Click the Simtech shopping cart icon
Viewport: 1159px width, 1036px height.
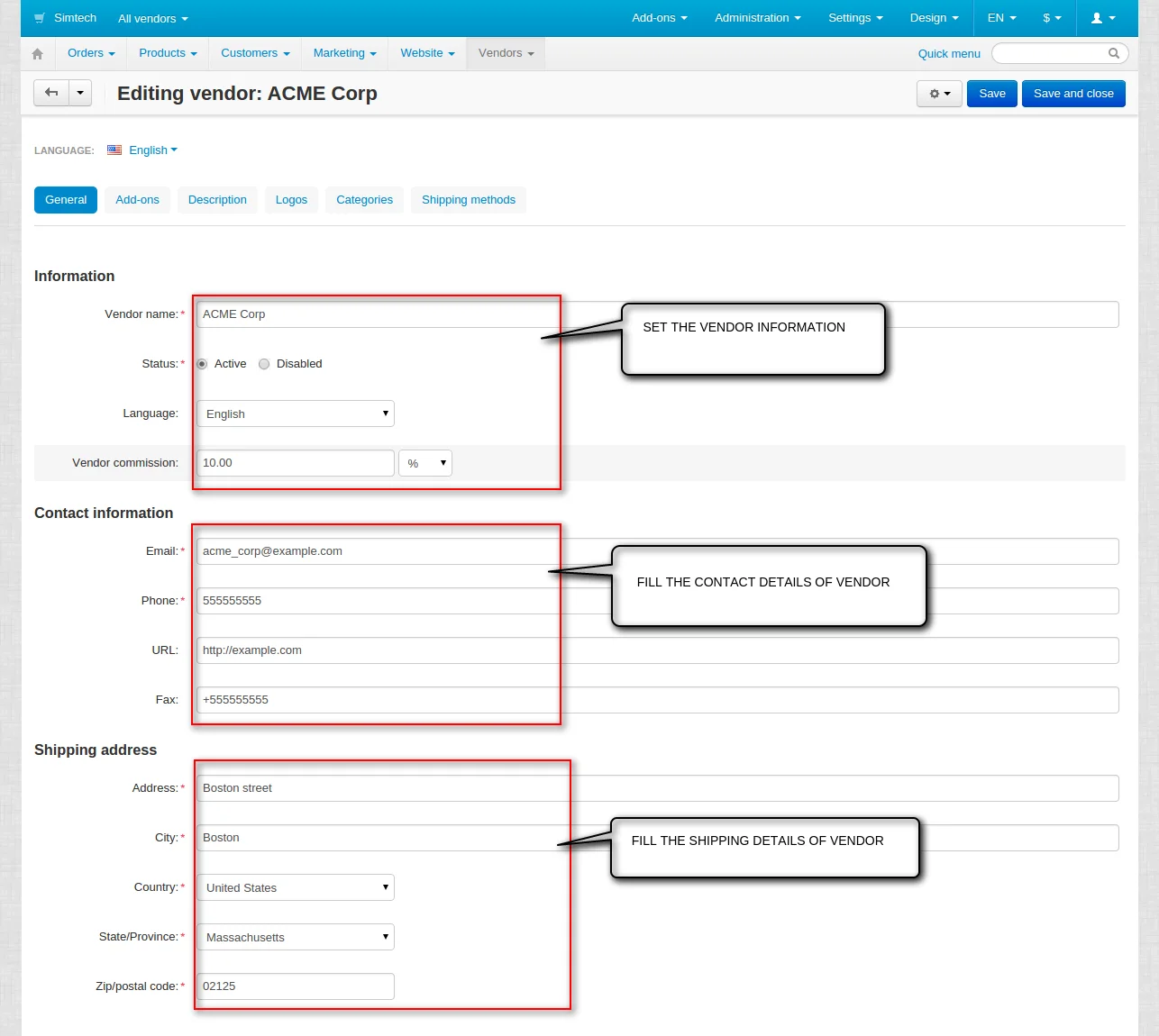pyautogui.click(x=40, y=18)
